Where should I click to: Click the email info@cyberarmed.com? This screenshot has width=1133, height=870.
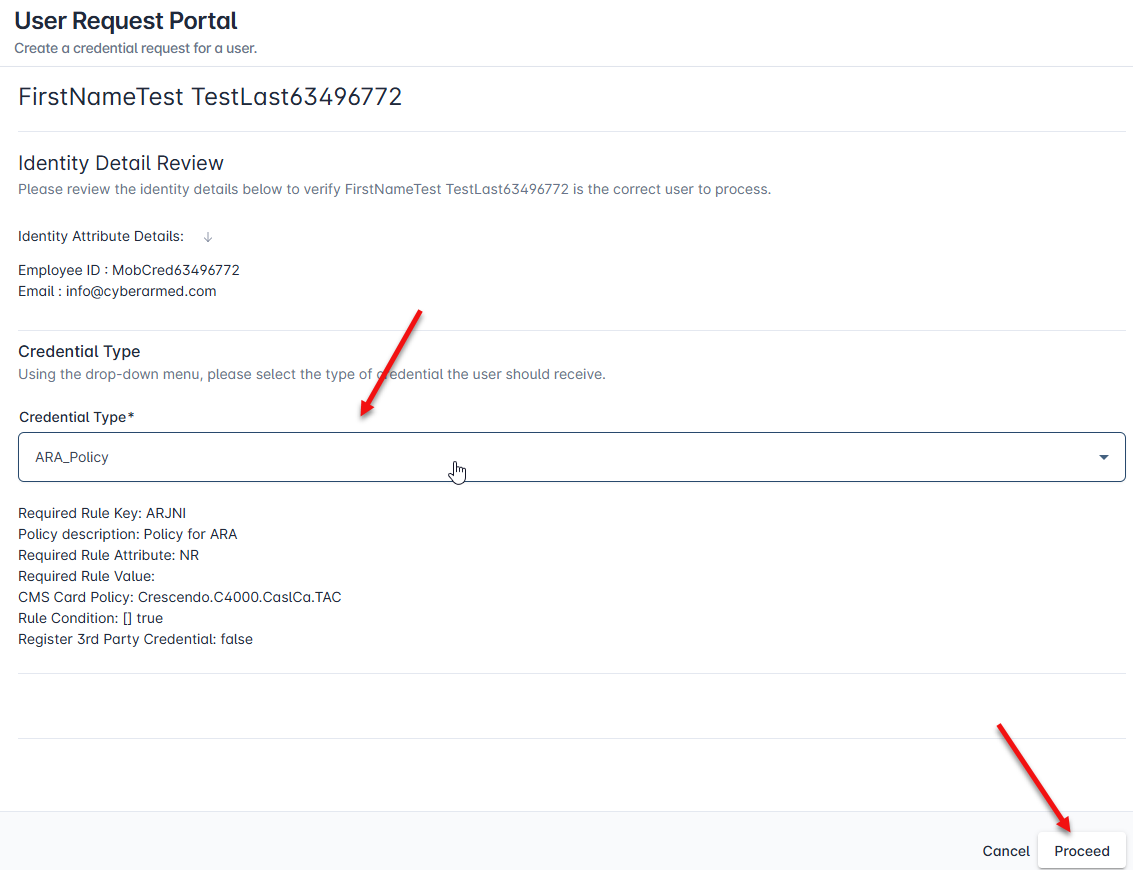pos(117,291)
